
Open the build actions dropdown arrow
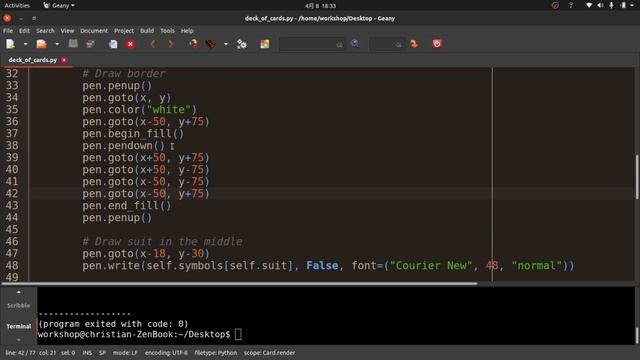pos(226,44)
